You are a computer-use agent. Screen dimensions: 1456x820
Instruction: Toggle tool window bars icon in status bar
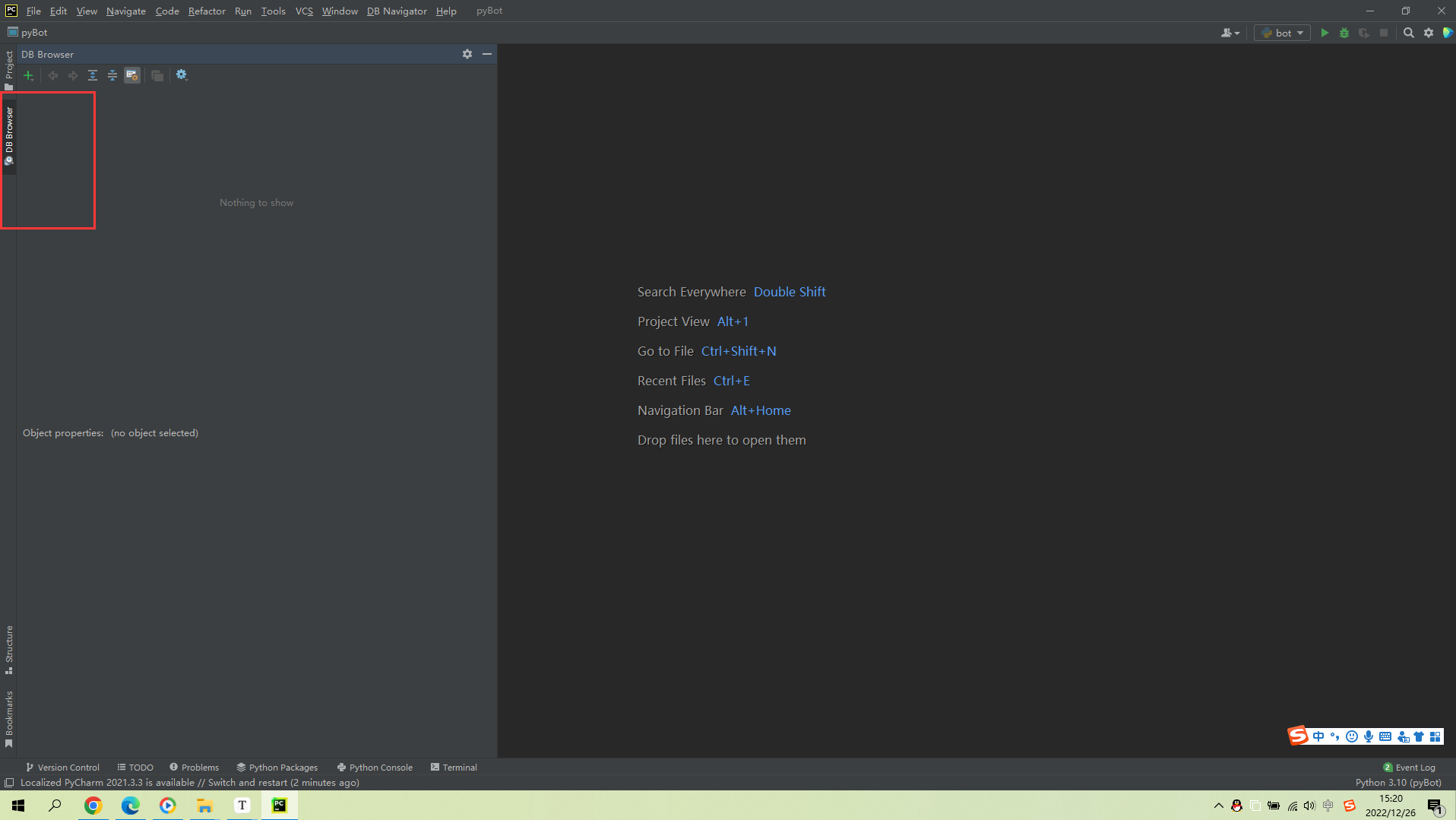[x=9, y=783]
